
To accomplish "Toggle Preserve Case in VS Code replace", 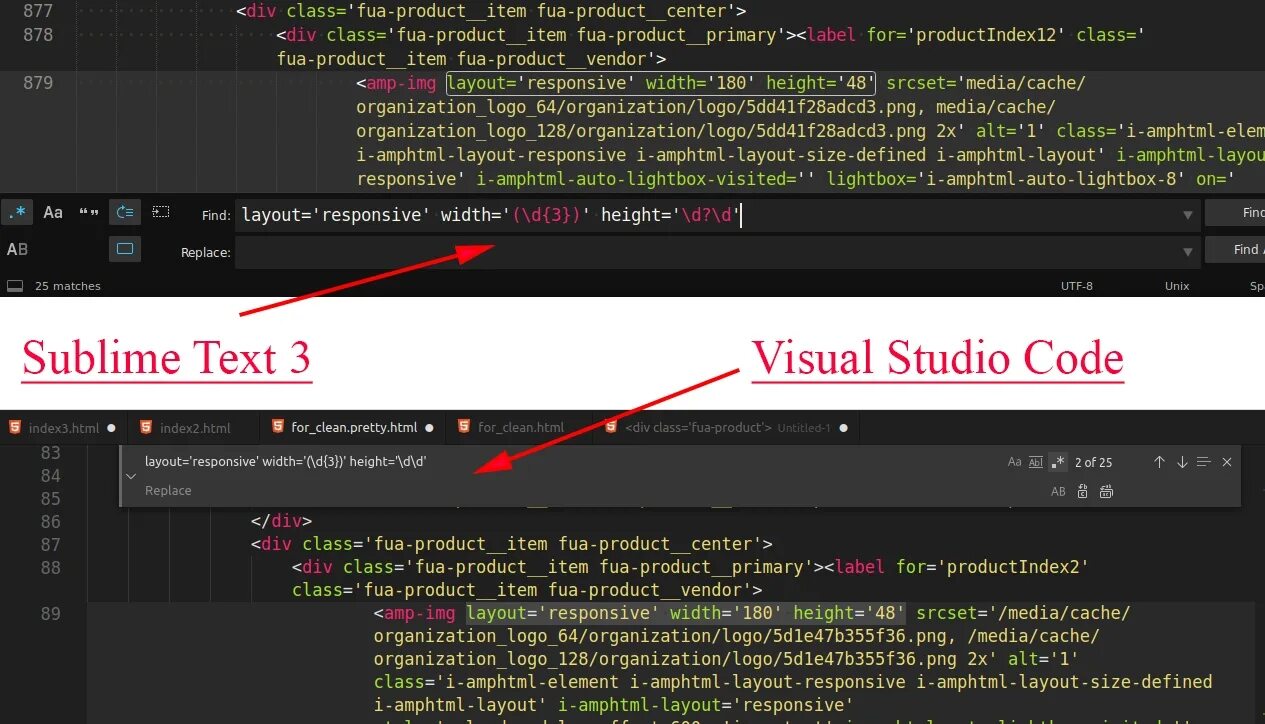I will point(1059,491).
